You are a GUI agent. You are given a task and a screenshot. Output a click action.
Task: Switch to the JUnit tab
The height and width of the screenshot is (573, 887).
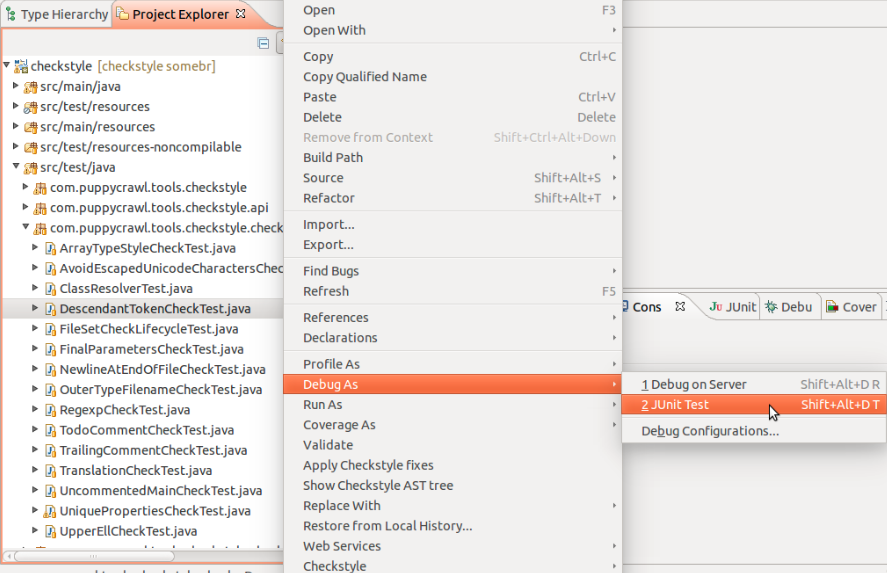pyautogui.click(x=733, y=307)
